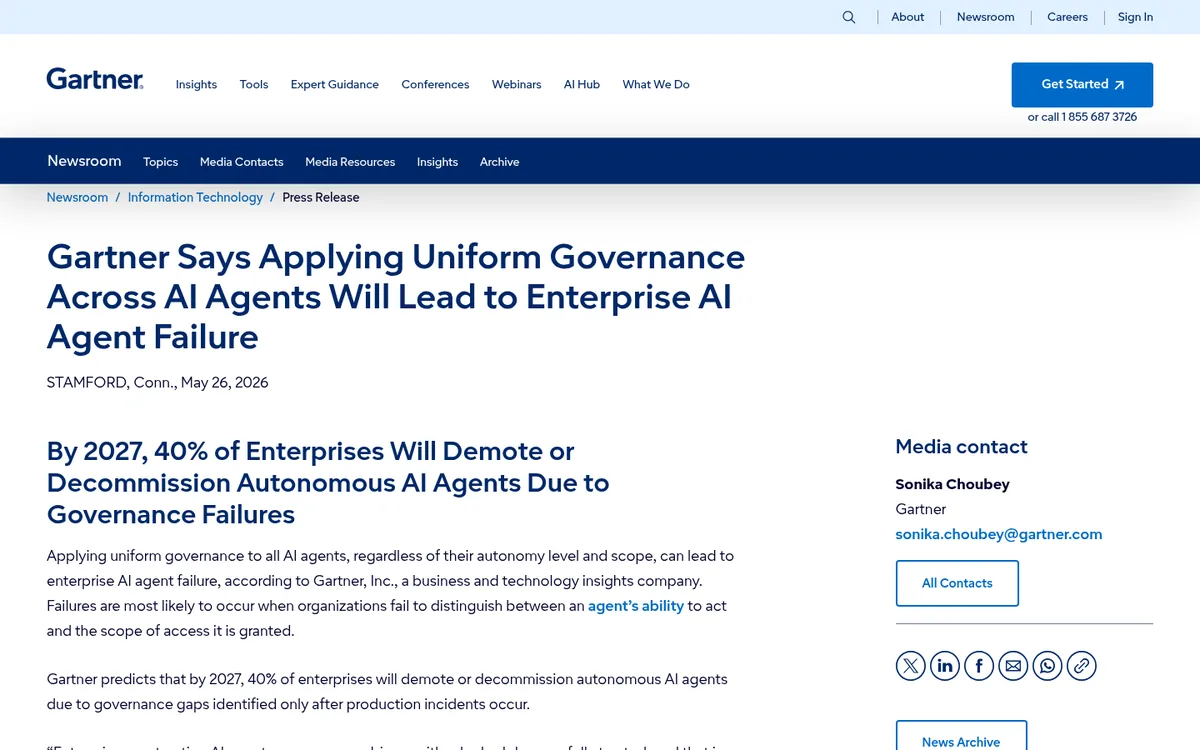
Task: Open Archive in Newsroom bar
Action: [x=499, y=162]
